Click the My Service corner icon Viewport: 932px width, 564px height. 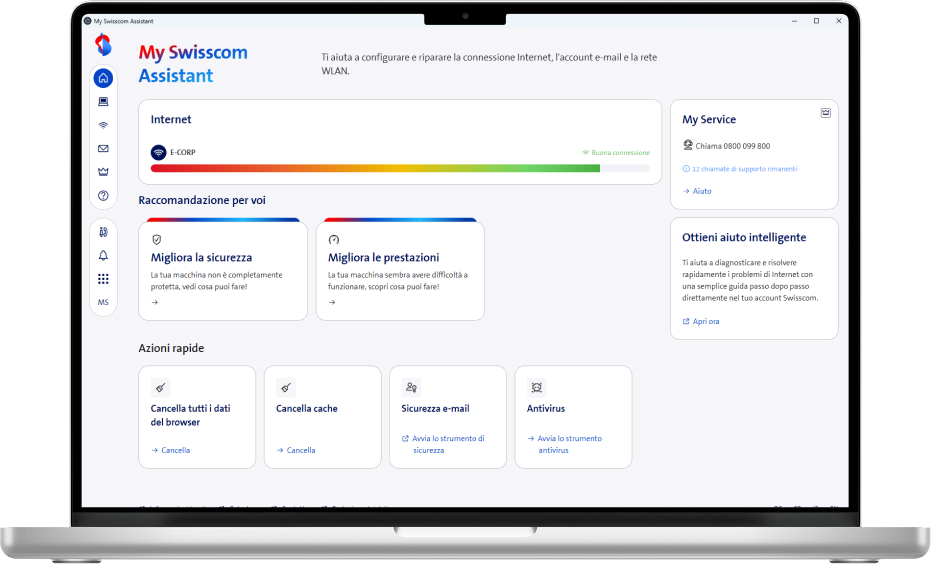[826, 113]
